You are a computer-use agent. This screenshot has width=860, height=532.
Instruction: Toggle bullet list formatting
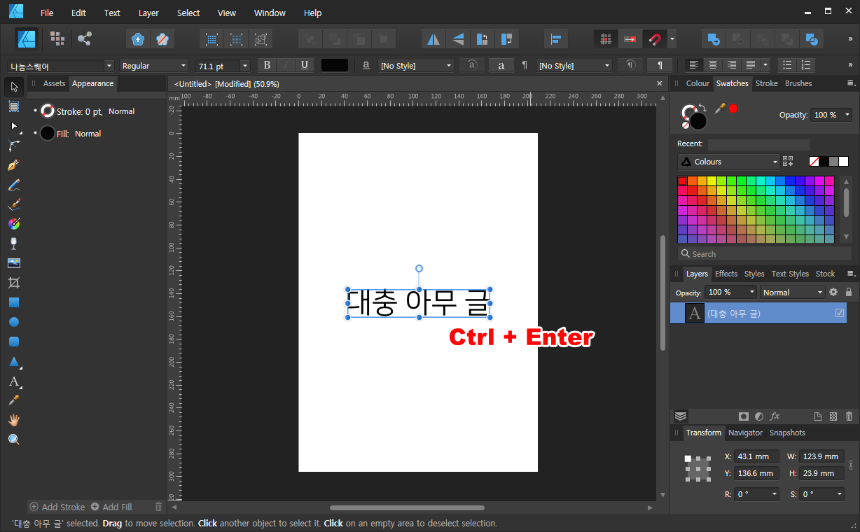(x=787, y=65)
